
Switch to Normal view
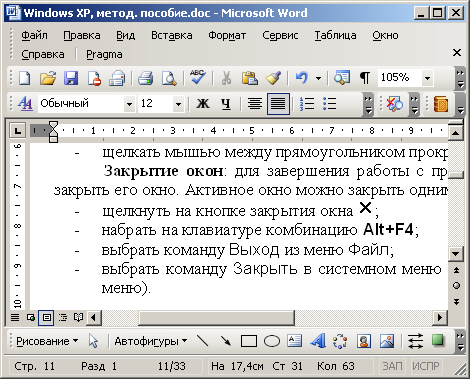(x=15, y=317)
